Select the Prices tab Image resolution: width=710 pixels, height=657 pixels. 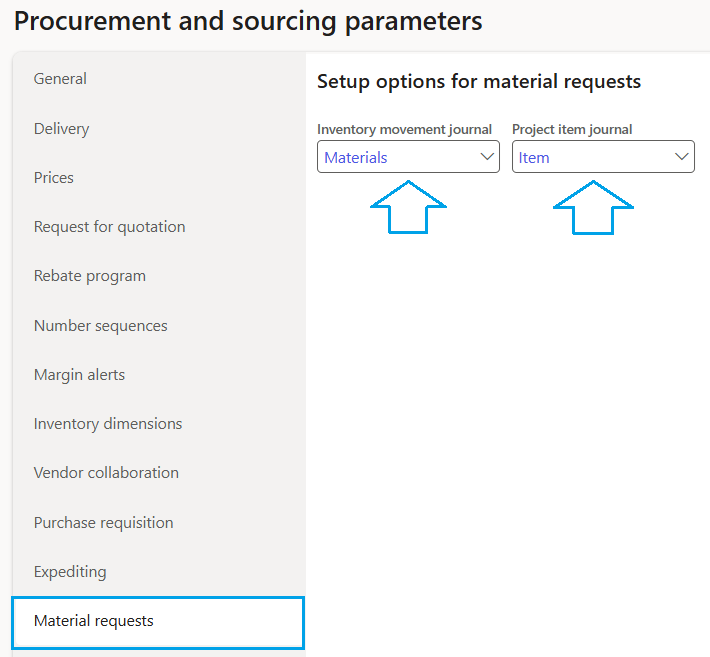[54, 178]
